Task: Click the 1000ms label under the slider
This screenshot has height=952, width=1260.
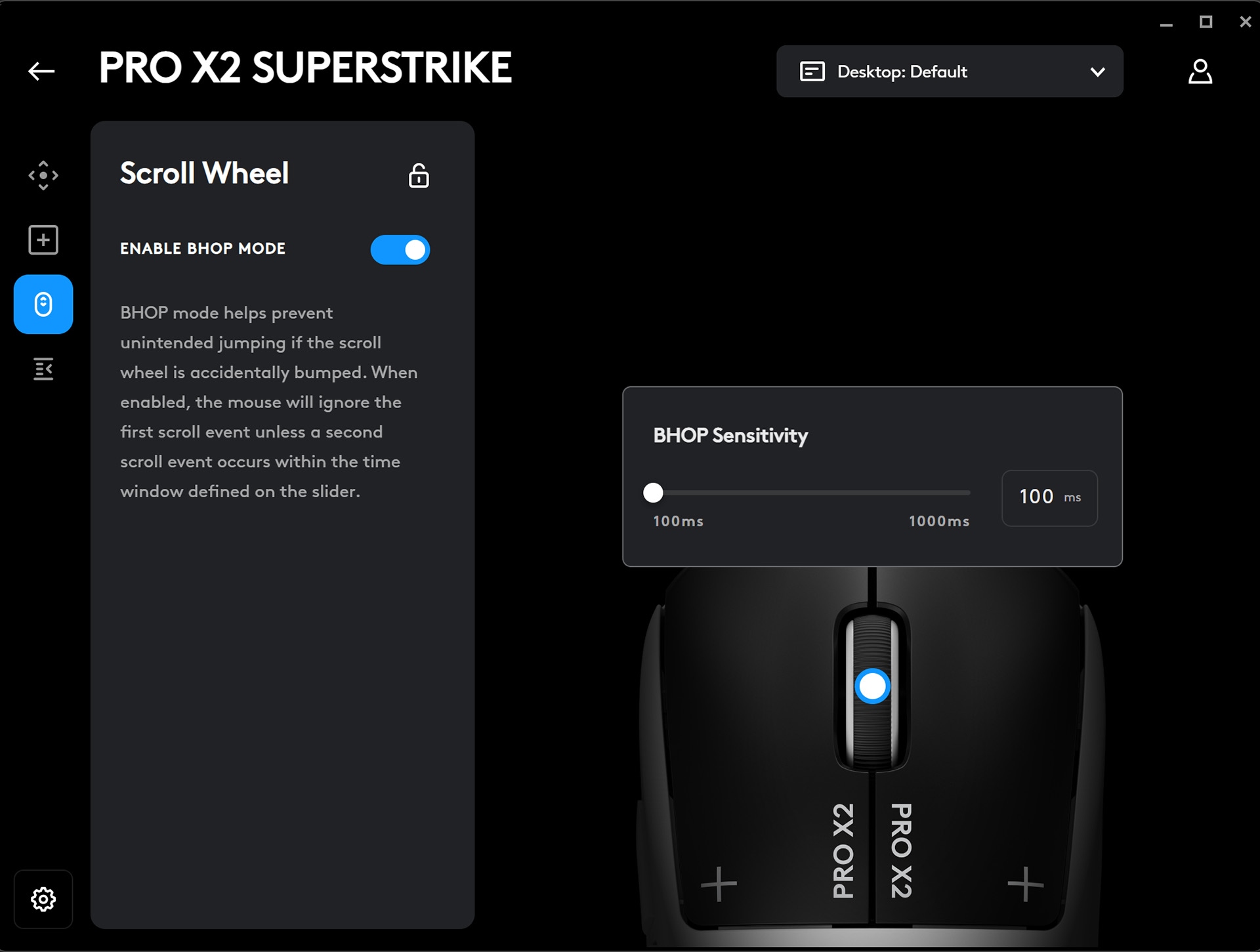Action: tap(938, 521)
